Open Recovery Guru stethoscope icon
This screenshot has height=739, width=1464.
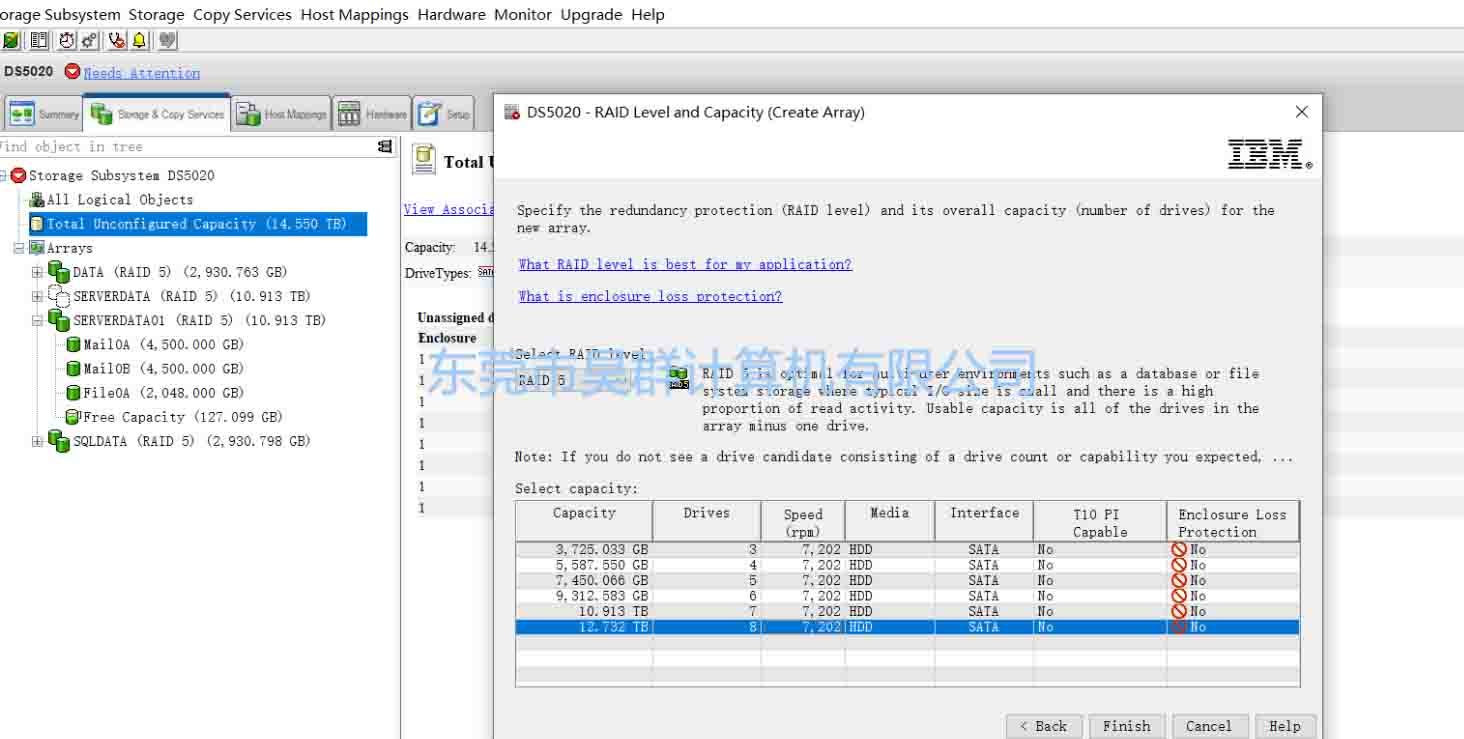(x=117, y=41)
